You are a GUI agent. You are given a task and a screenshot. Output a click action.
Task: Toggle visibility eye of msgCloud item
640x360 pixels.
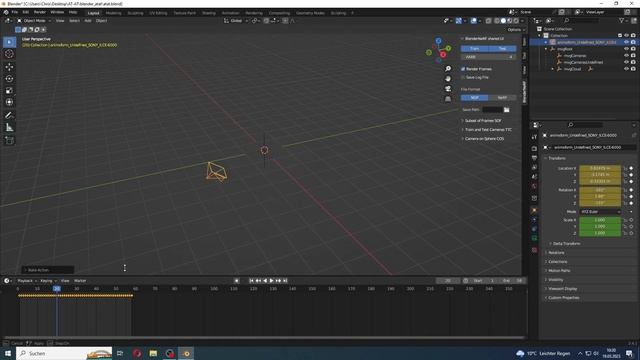tap(626, 69)
